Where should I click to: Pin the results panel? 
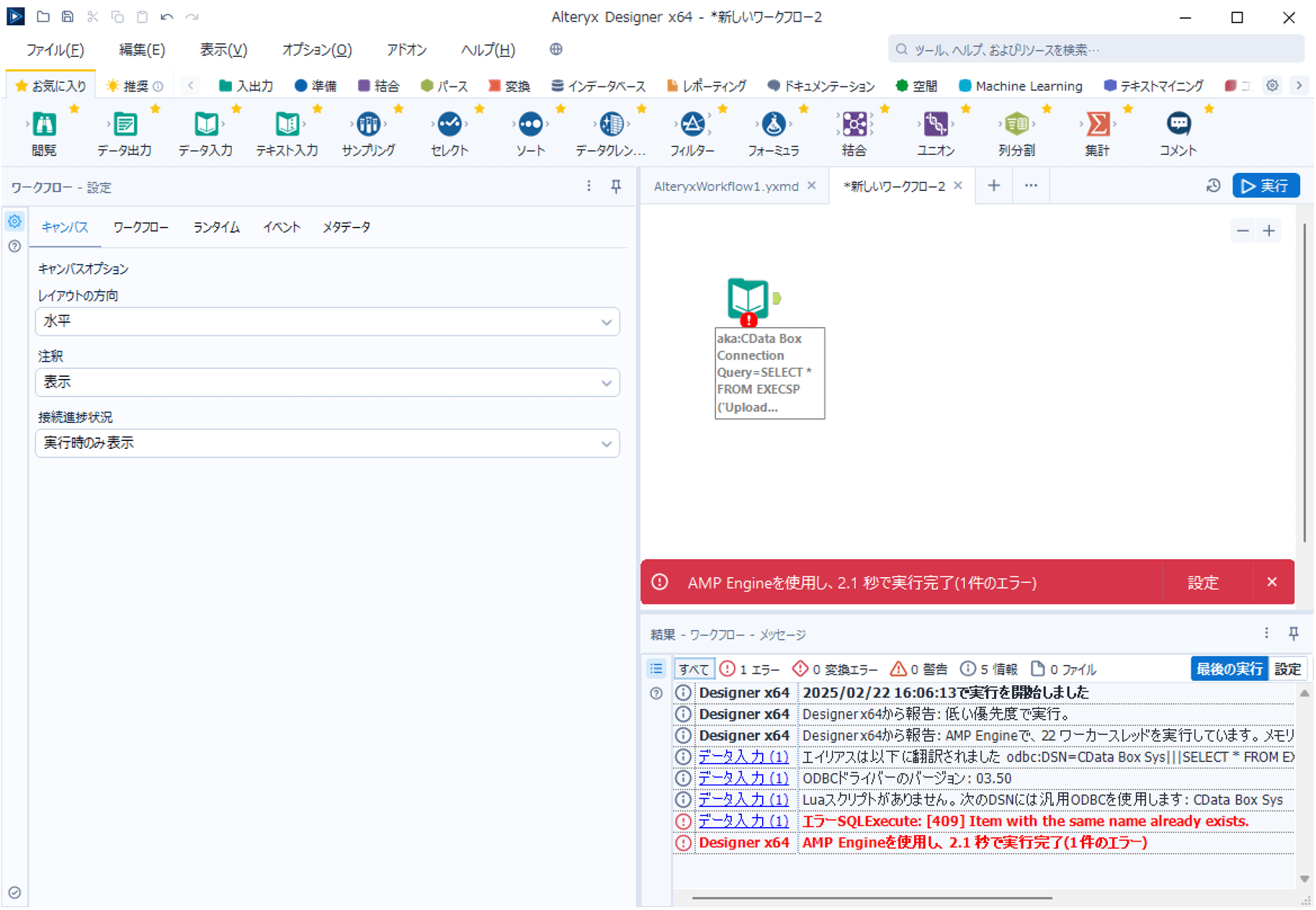point(1294,633)
